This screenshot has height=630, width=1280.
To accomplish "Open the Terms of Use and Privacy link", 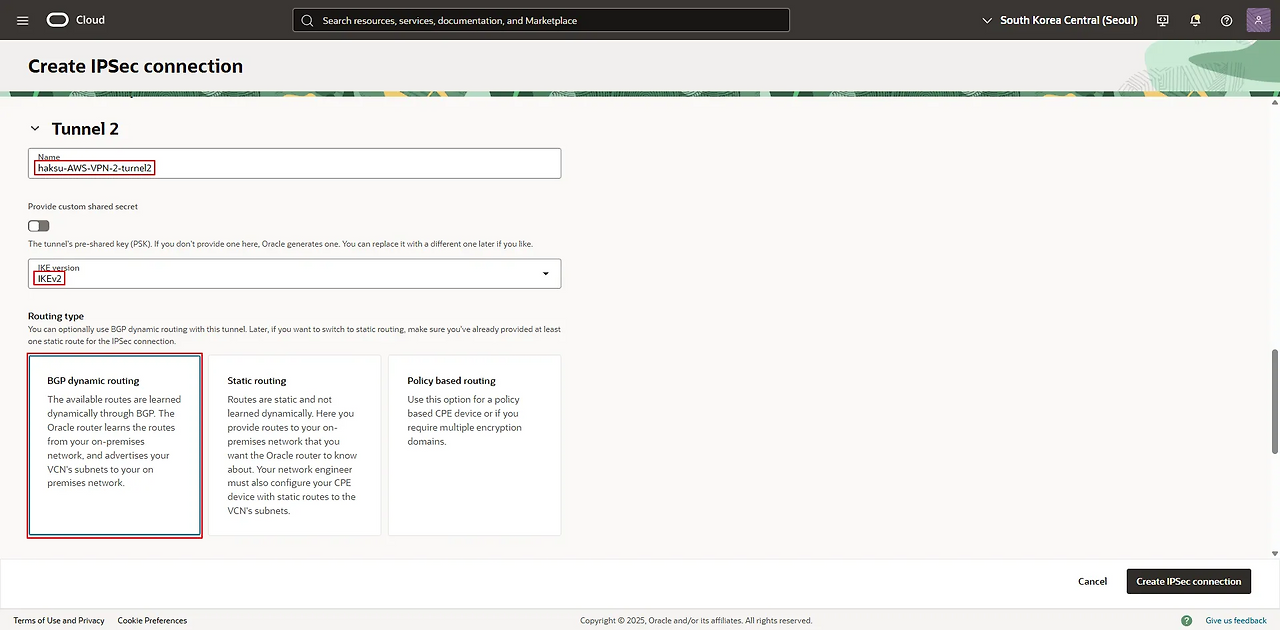I will click(x=59, y=620).
